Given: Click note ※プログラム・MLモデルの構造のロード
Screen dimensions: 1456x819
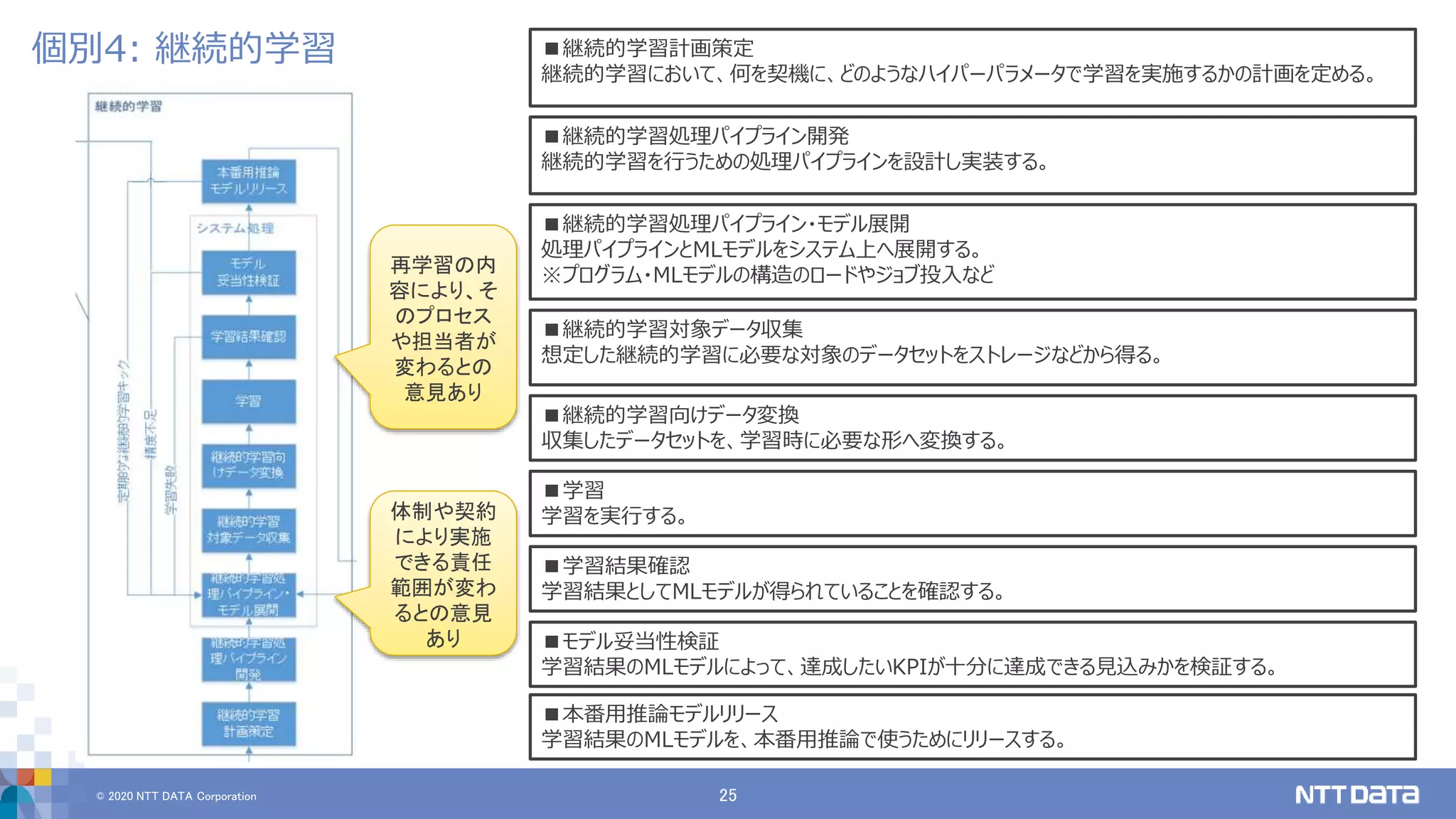Looking at the screenshot, I should 768,274.
